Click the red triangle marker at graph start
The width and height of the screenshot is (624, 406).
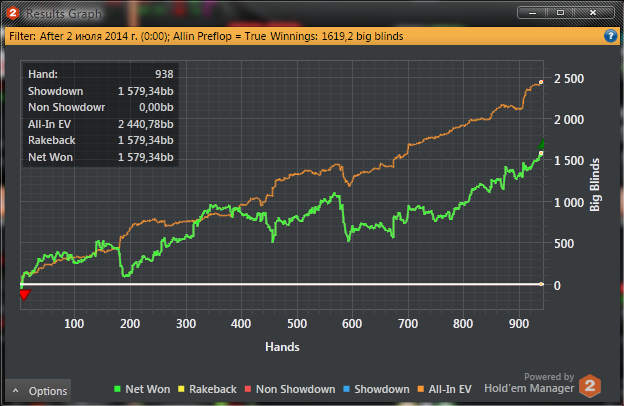[x=25, y=295]
